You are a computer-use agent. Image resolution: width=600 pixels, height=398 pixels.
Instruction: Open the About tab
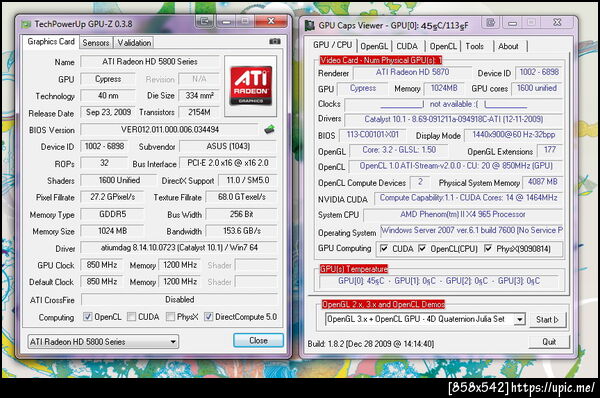[508, 46]
